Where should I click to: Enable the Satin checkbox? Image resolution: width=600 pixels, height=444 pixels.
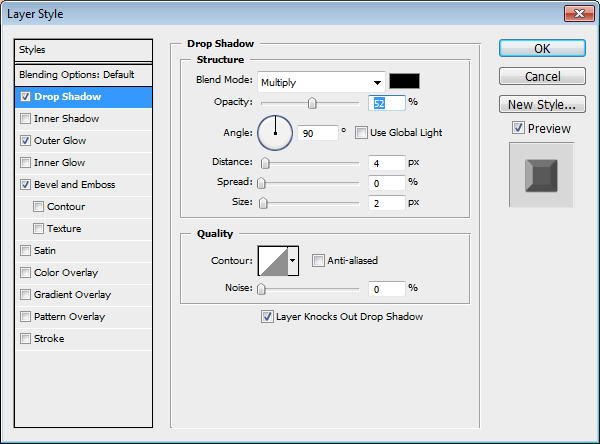(25, 251)
